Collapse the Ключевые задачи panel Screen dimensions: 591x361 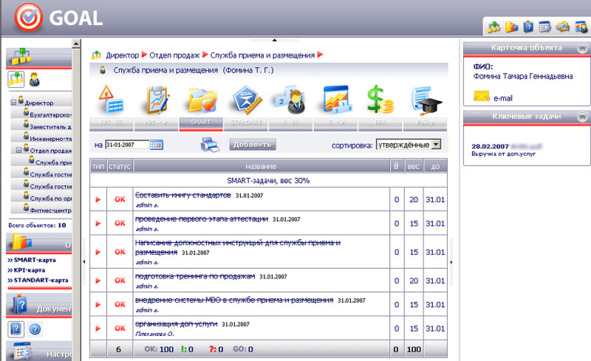pyautogui.click(x=583, y=117)
